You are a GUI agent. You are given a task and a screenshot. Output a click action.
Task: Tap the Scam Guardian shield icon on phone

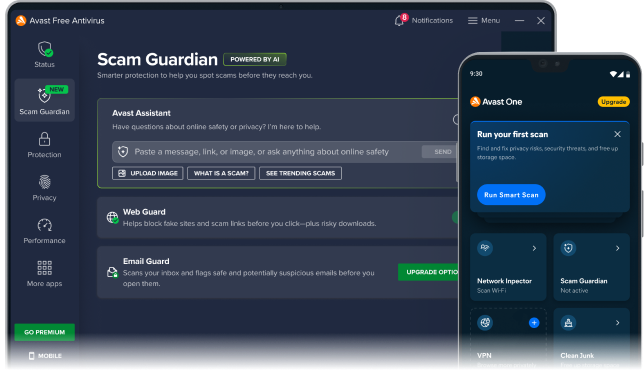tap(568, 248)
